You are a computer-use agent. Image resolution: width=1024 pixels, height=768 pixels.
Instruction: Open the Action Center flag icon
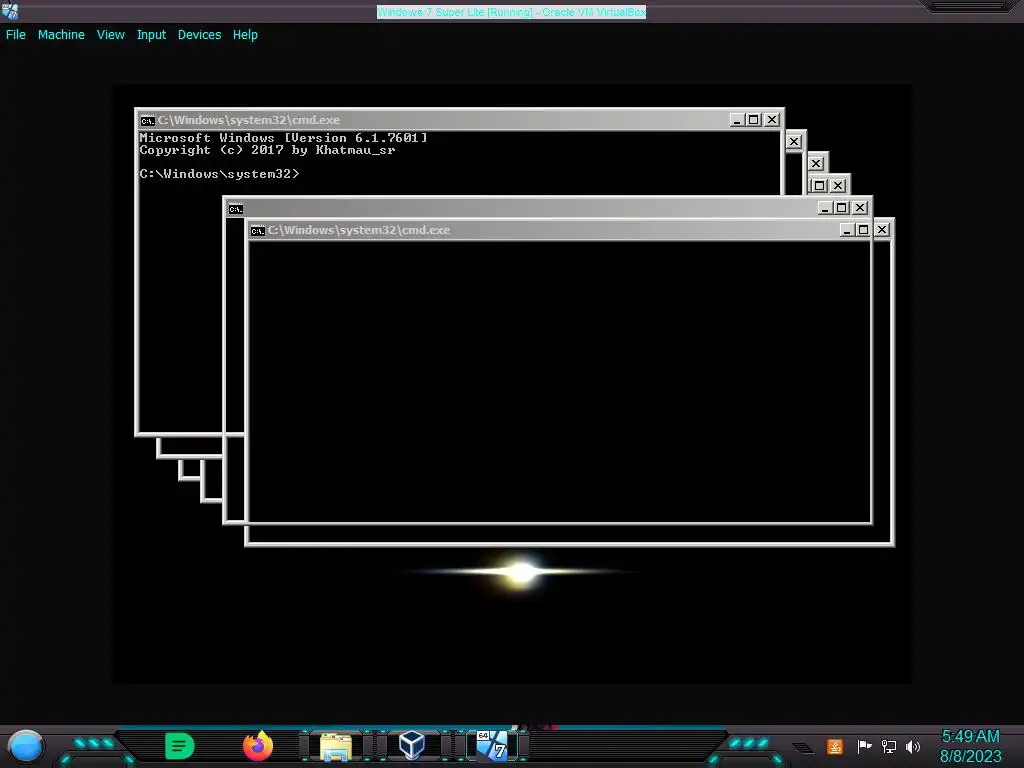tap(864, 746)
